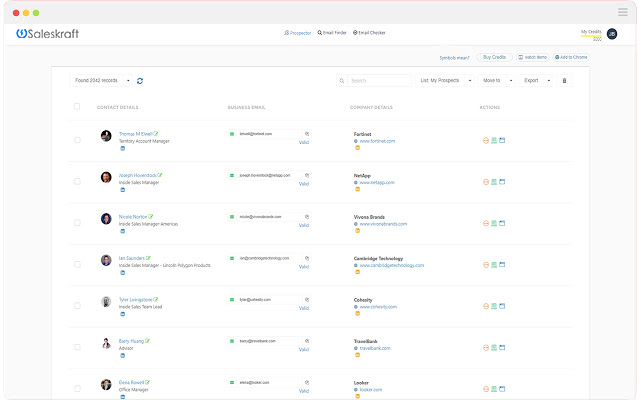Check the box for Thomas M Elwell
This screenshot has width=640, height=400.
(77, 140)
